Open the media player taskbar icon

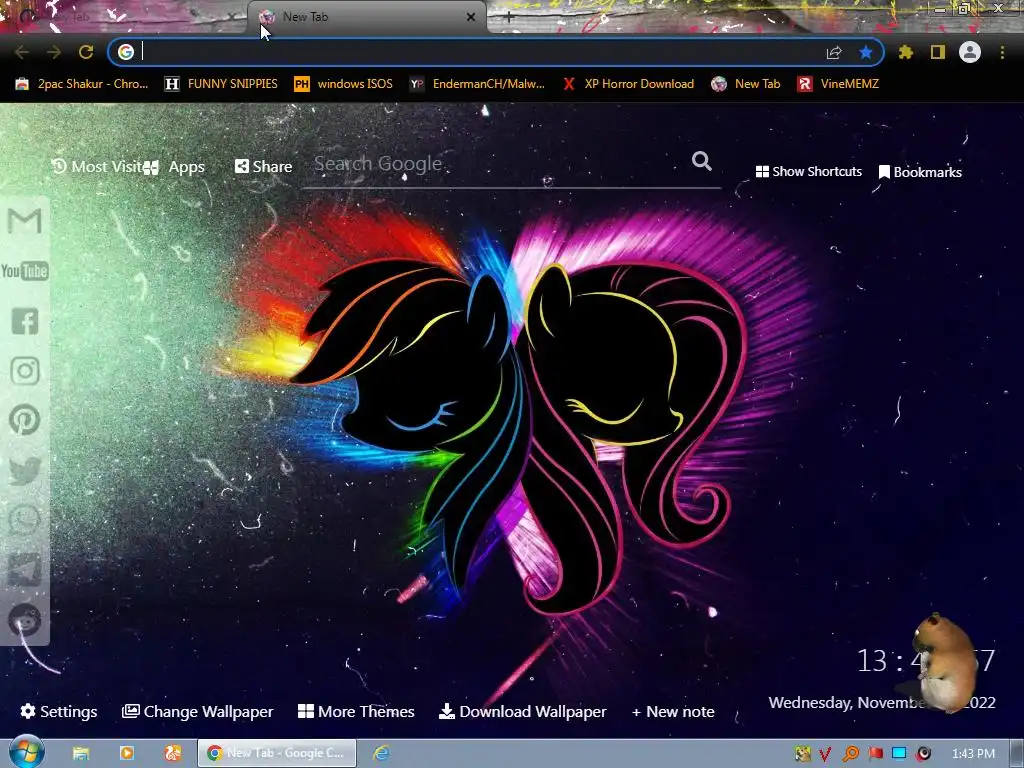coord(127,753)
